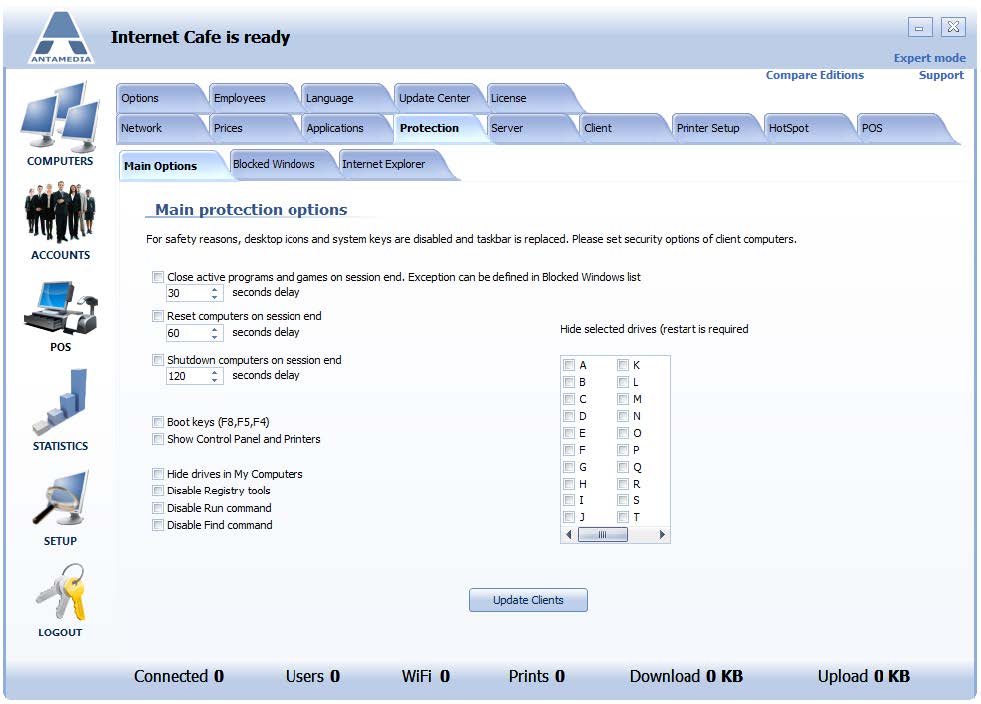Check drive T in hide drives list
The width and height of the screenshot is (981, 704).
(x=623, y=517)
